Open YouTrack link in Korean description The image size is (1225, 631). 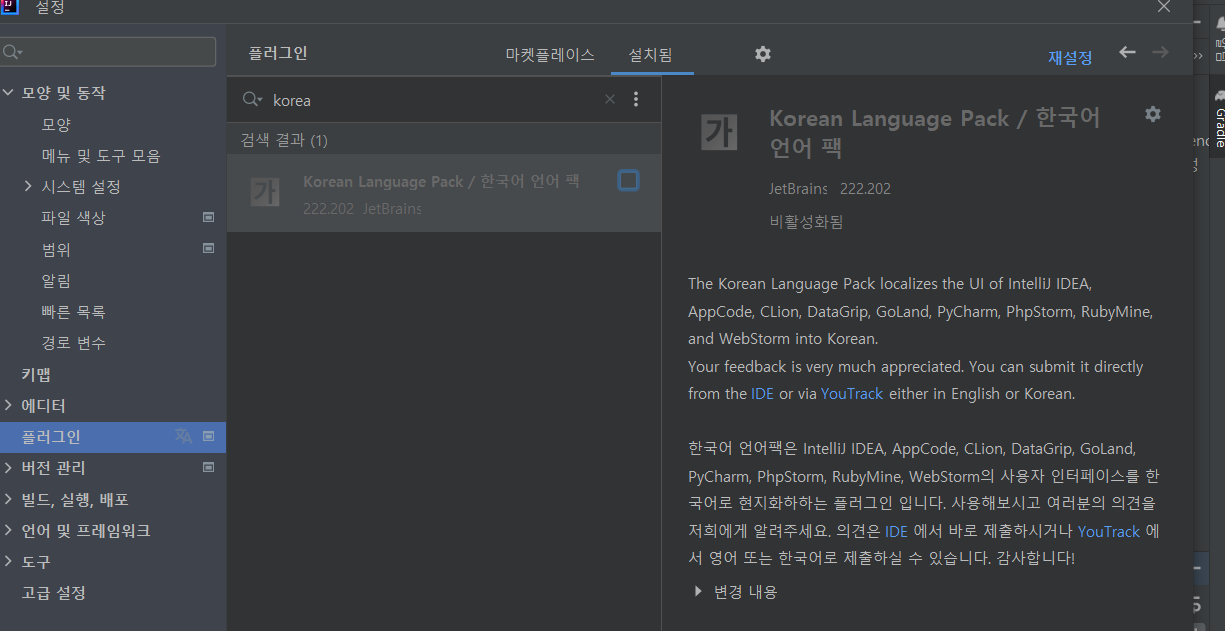click(1109, 532)
